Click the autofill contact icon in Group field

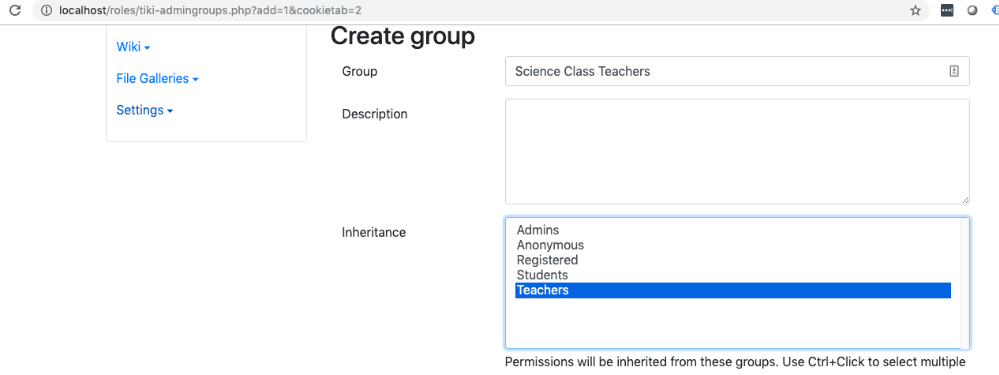point(954,71)
